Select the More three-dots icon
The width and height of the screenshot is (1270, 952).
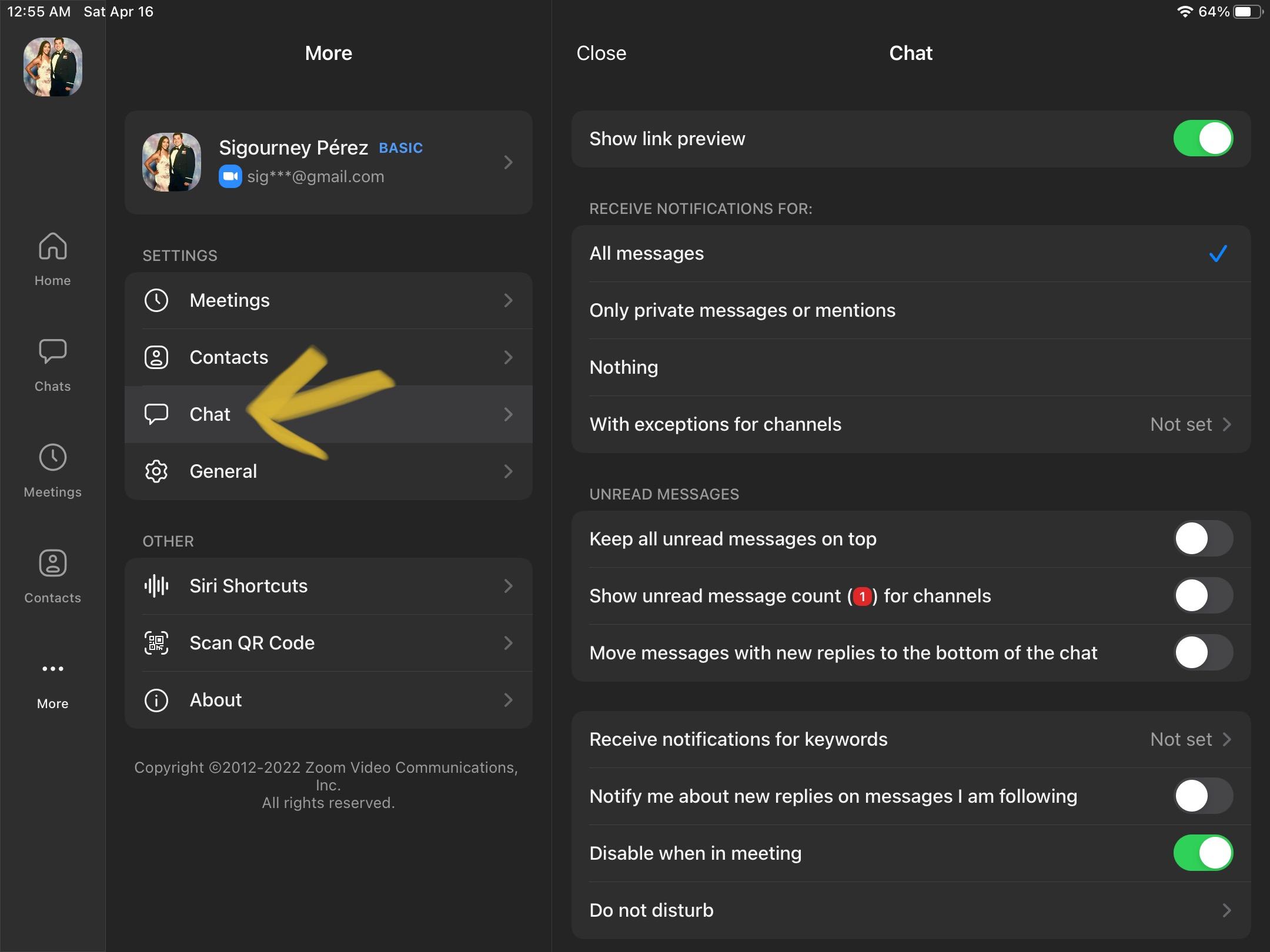coord(52,669)
